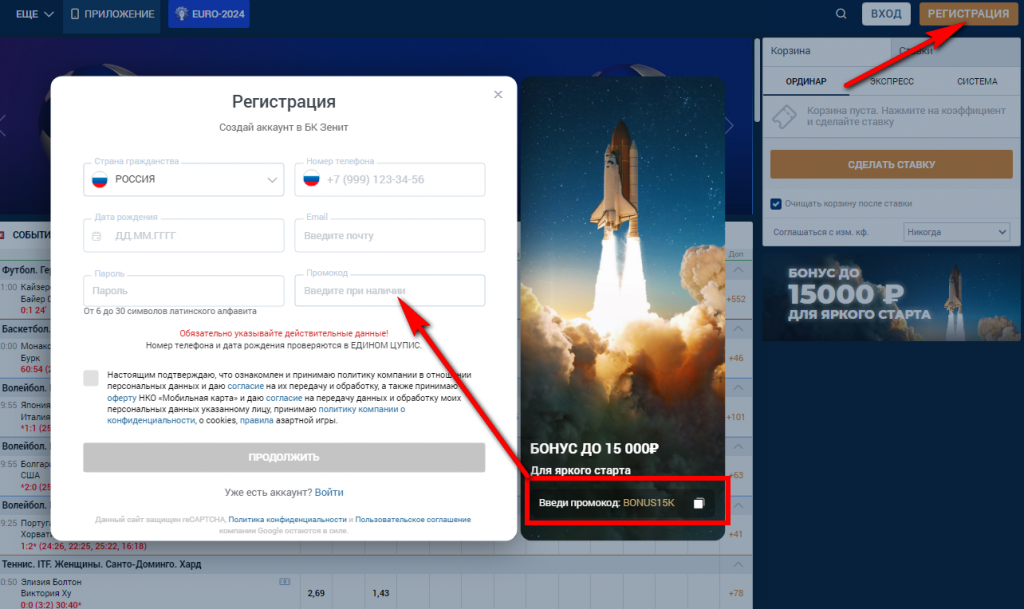Open Пользовательское соглашение link
This screenshot has width=1024, height=609.
pos(413,520)
